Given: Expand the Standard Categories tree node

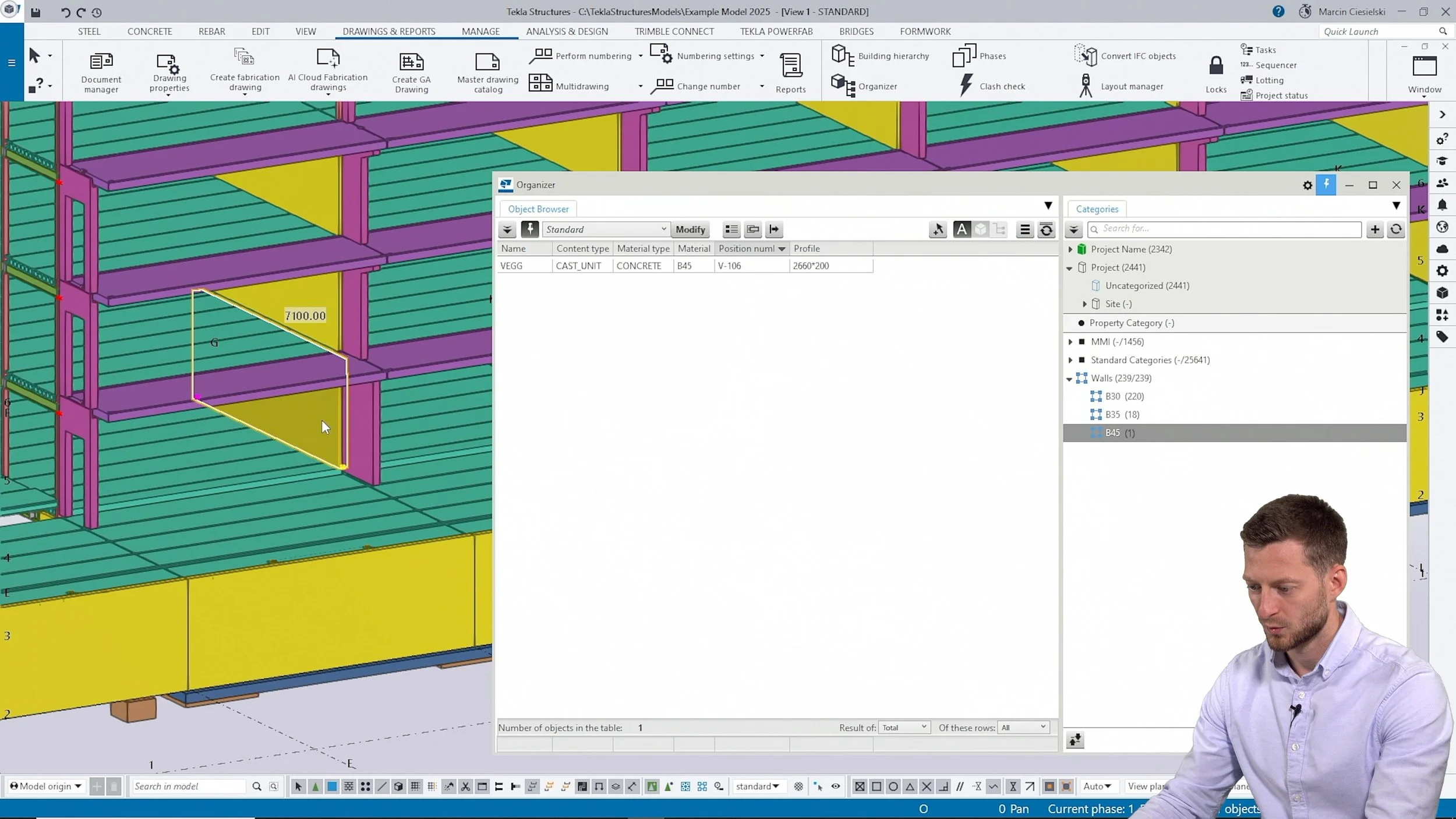Looking at the screenshot, I should pos(1070,360).
